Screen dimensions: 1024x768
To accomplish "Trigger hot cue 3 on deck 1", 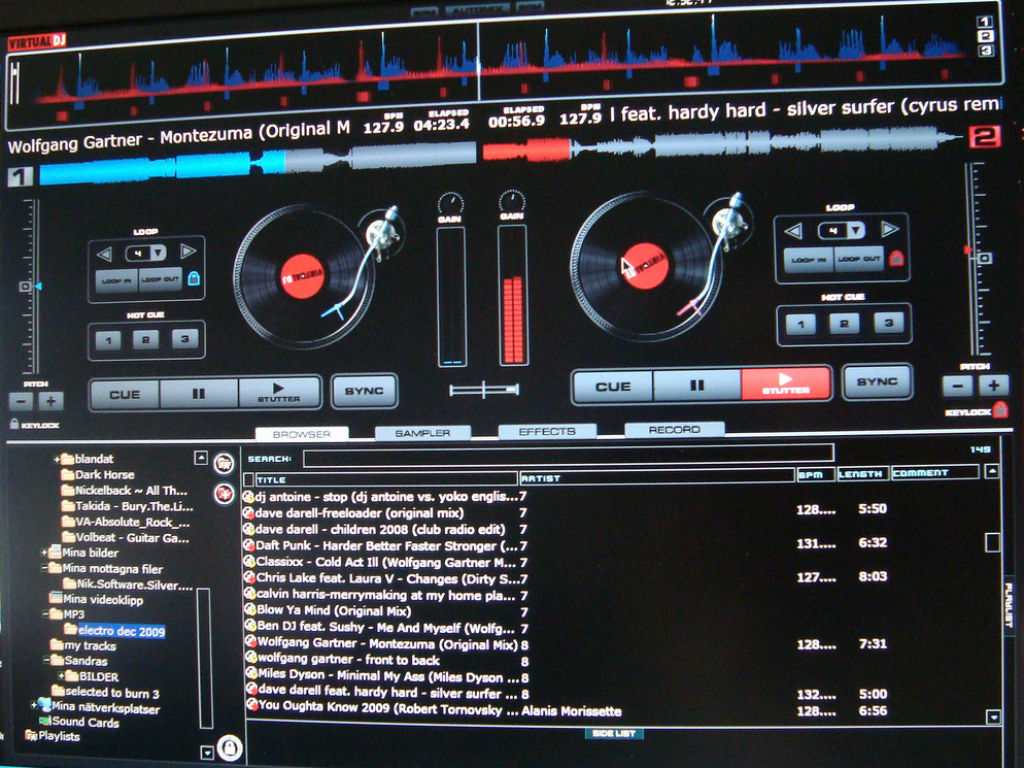I will [185, 339].
